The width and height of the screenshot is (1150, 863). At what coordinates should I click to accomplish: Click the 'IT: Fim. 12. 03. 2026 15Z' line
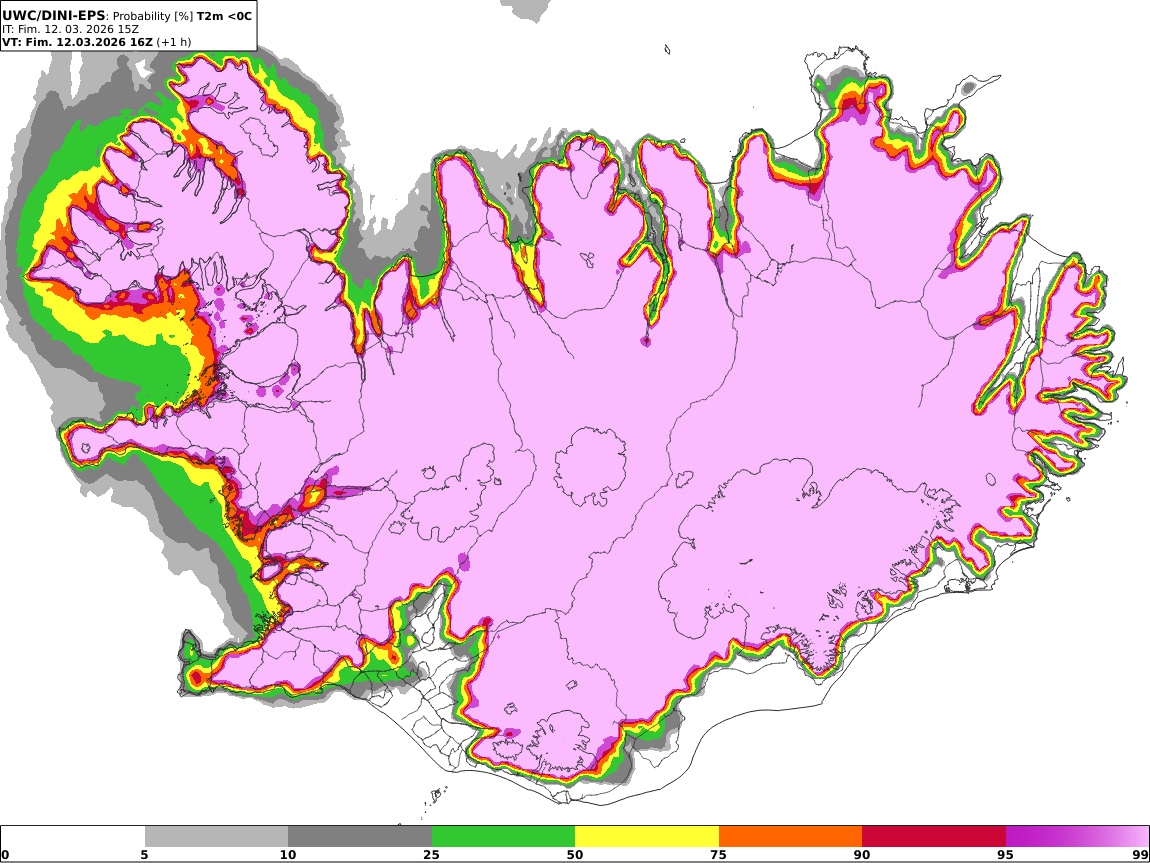click(70, 29)
